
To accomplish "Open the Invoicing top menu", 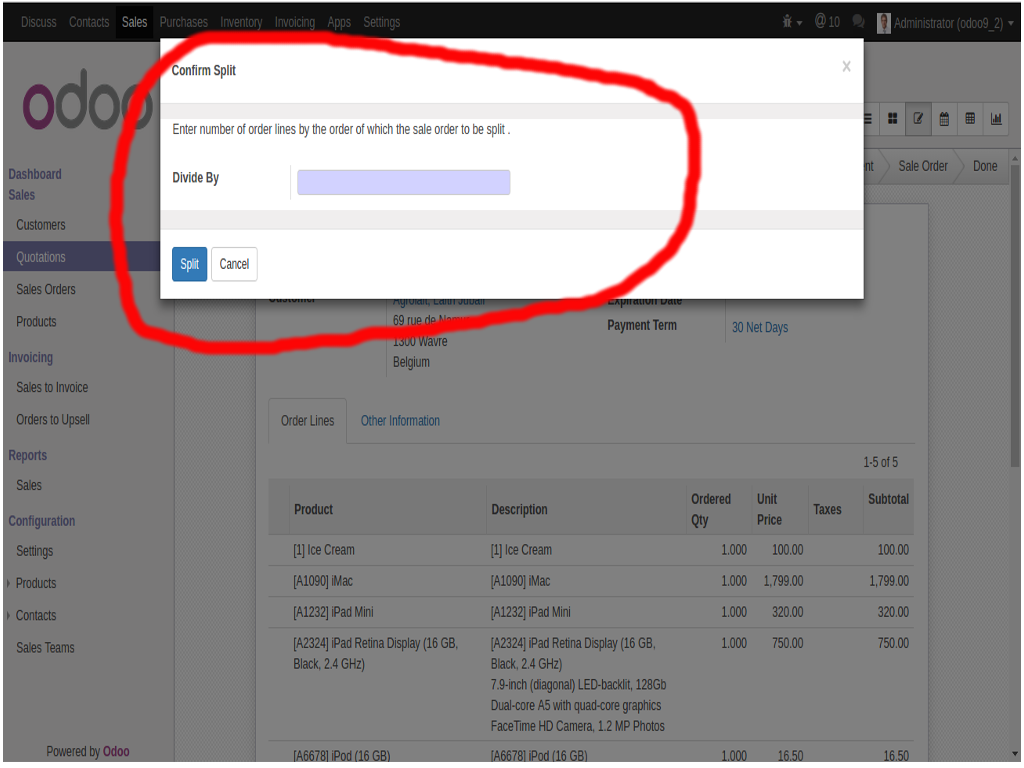I will coord(295,22).
